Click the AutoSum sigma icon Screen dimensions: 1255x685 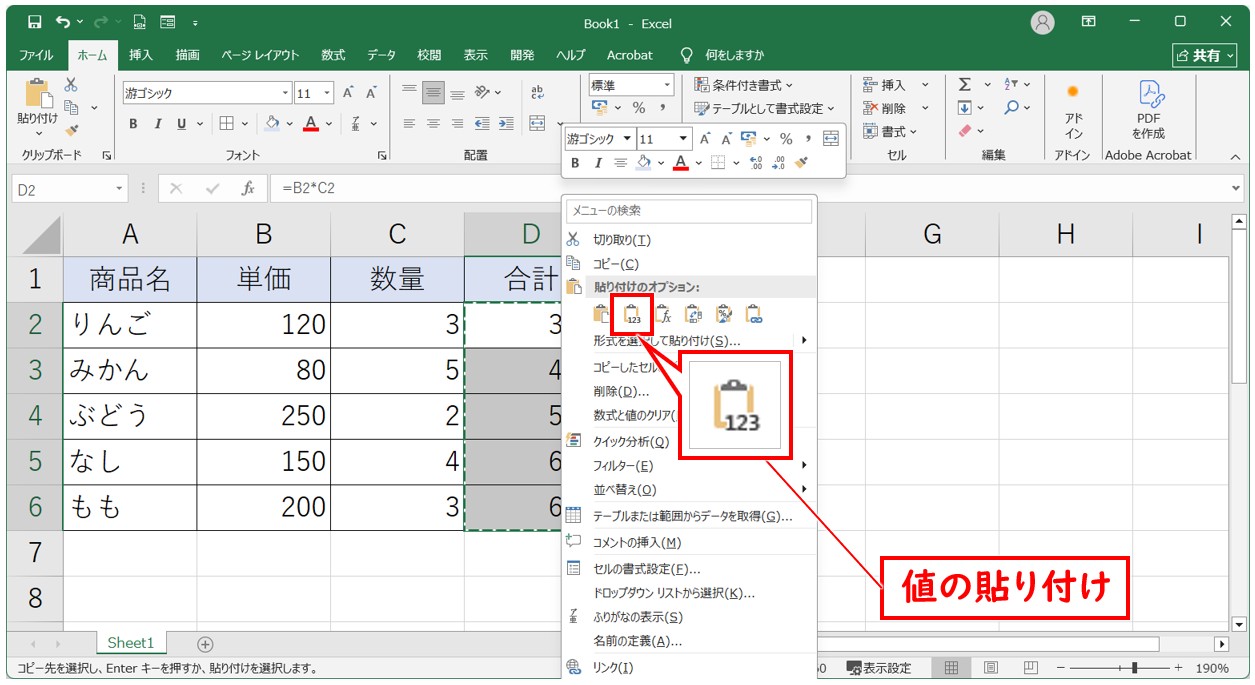pyautogui.click(x=964, y=85)
